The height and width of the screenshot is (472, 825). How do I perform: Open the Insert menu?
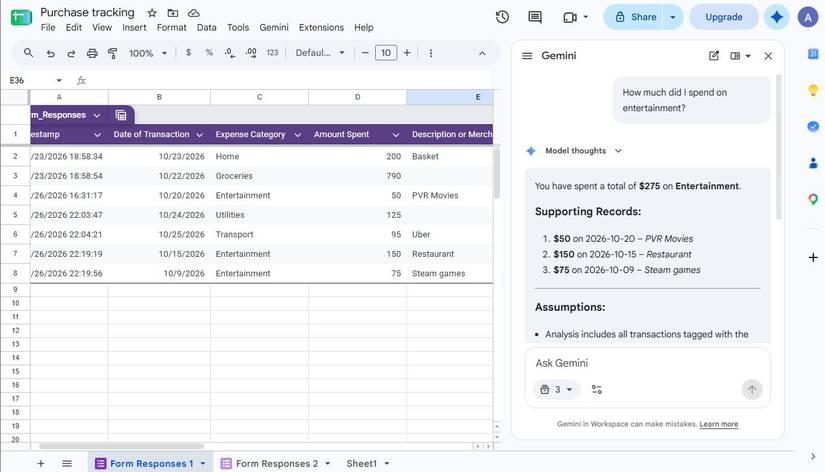click(x=134, y=27)
